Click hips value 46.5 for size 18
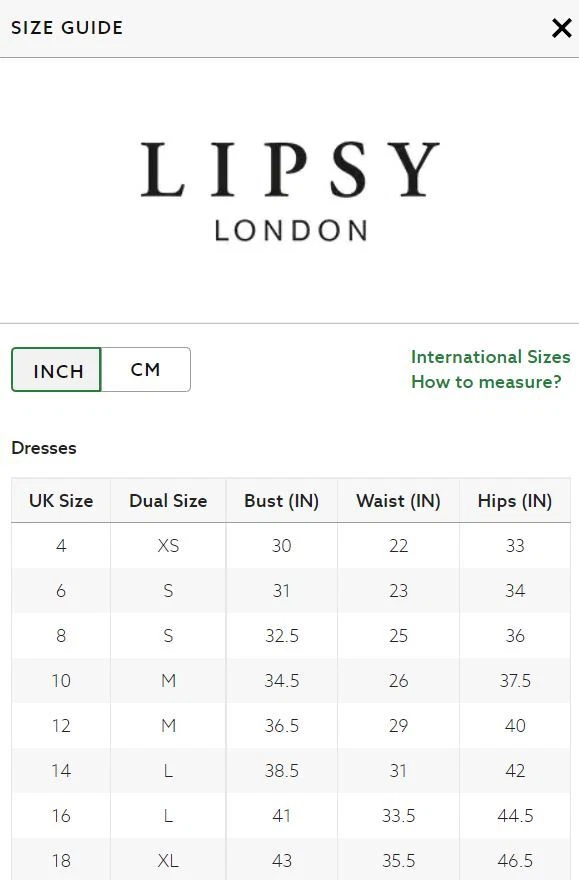This screenshot has width=579, height=880. (515, 860)
